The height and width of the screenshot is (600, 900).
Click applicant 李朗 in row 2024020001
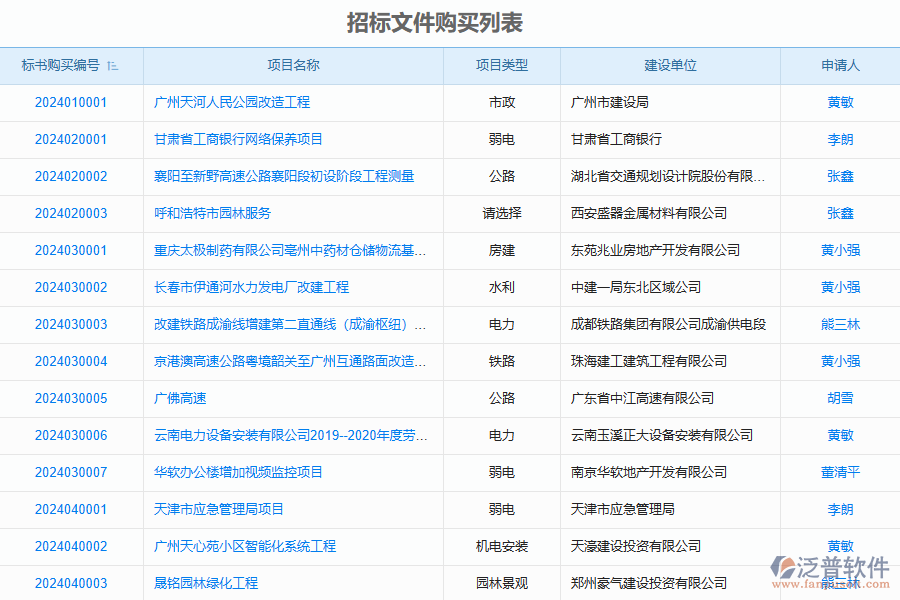coord(840,140)
